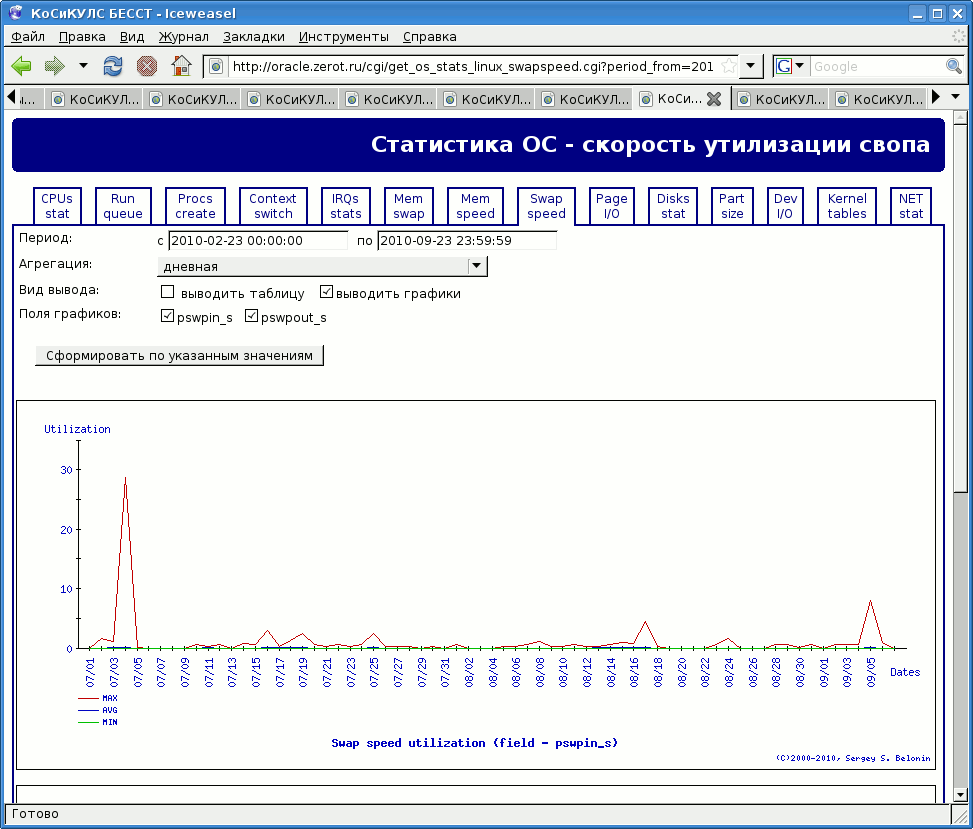Switch to the IRQs stats tab

click(346, 206)
